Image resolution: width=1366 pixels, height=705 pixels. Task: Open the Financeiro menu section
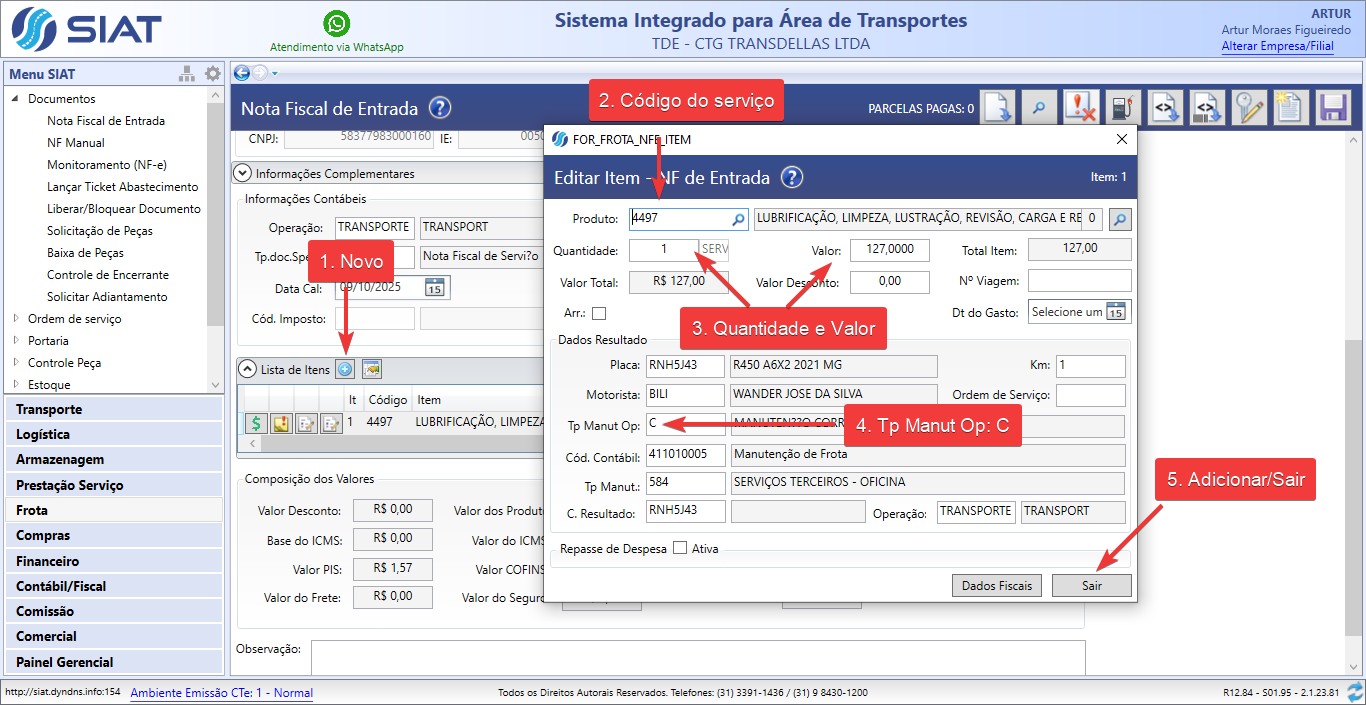point(48,561)
